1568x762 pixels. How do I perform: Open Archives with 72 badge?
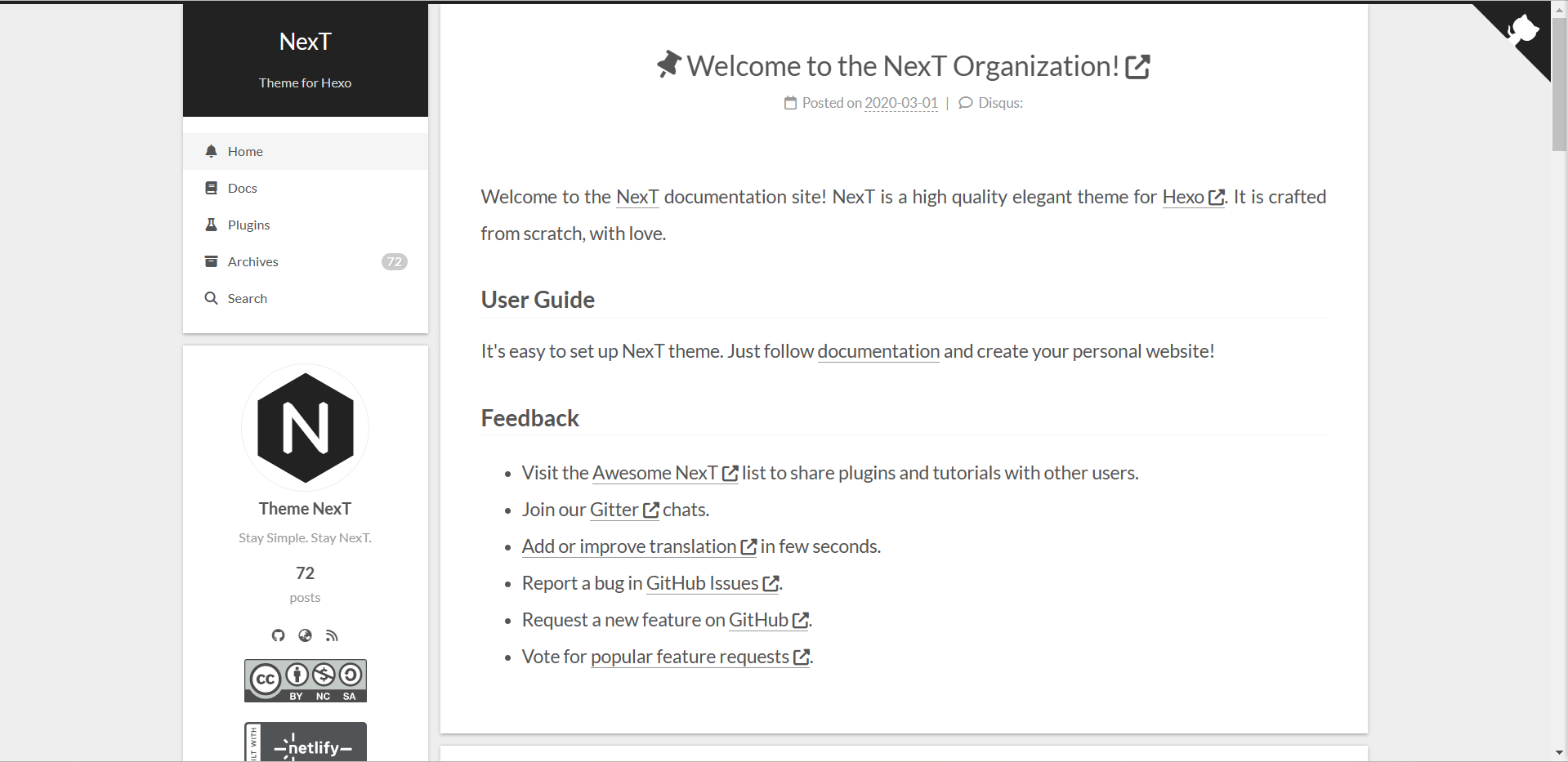click(x=253, y=261)
